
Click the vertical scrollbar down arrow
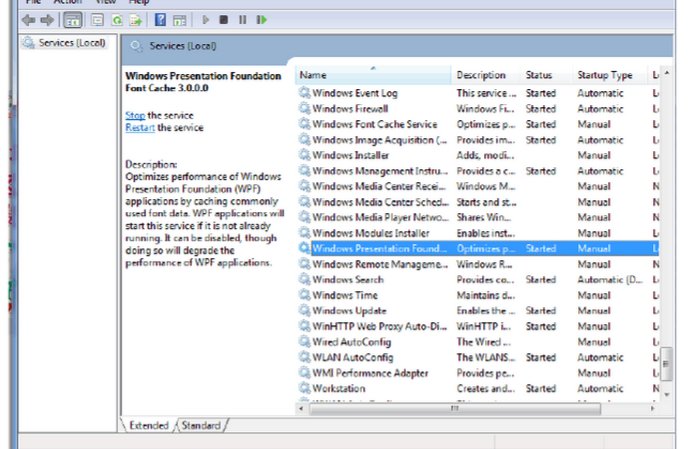667,394
